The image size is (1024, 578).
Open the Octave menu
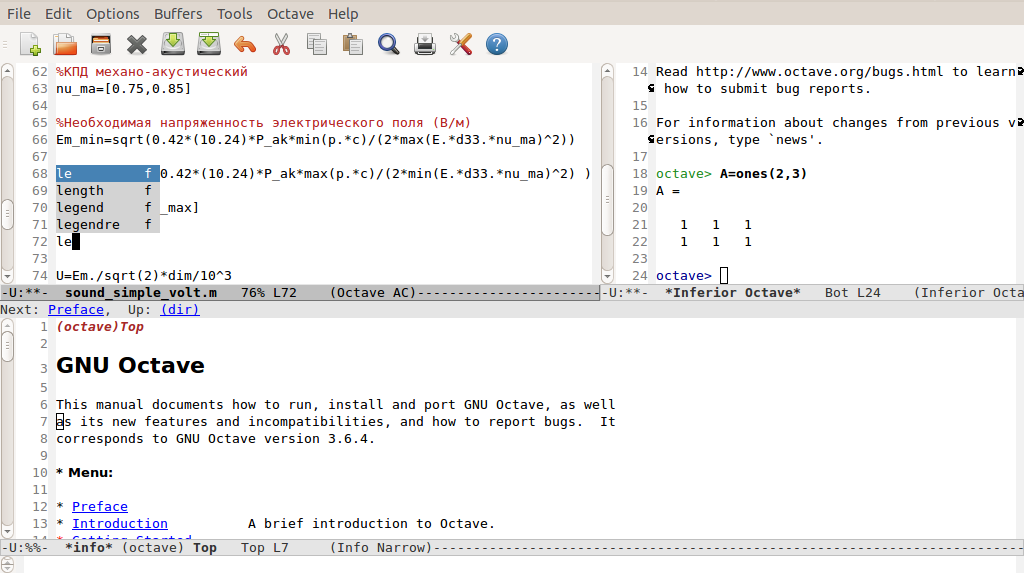pos(290,14)
